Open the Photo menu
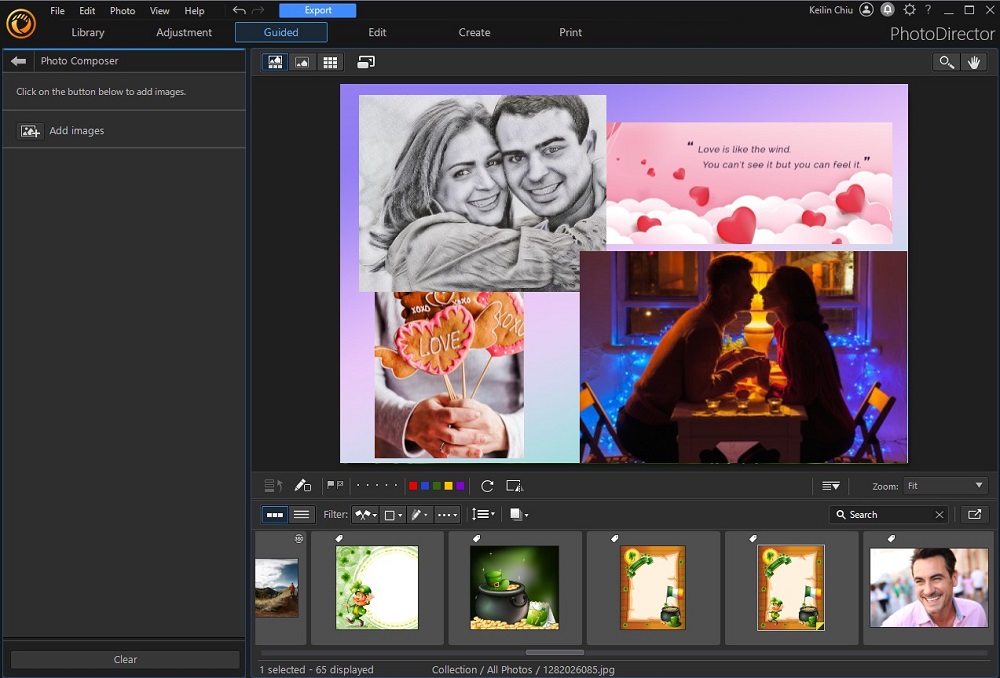Viewport: 1000px width, 678px height. pyautogui.click(x=122, y=11)
